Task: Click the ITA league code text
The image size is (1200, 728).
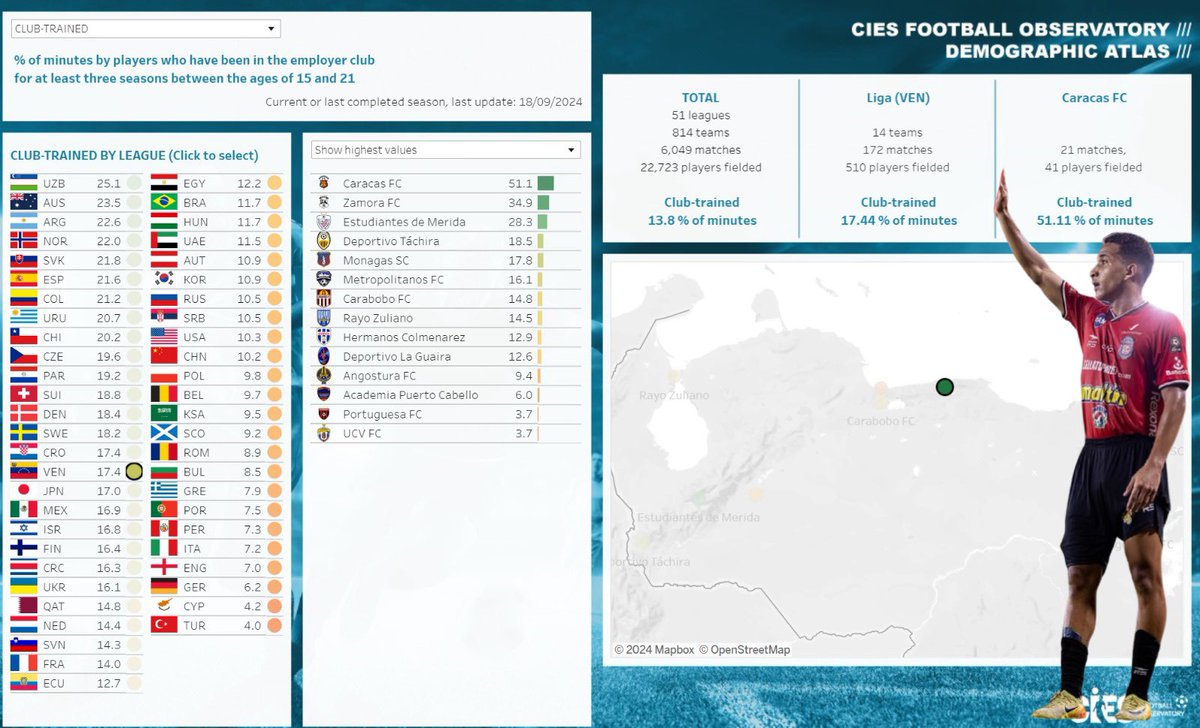Action: [x=194, y=549]
